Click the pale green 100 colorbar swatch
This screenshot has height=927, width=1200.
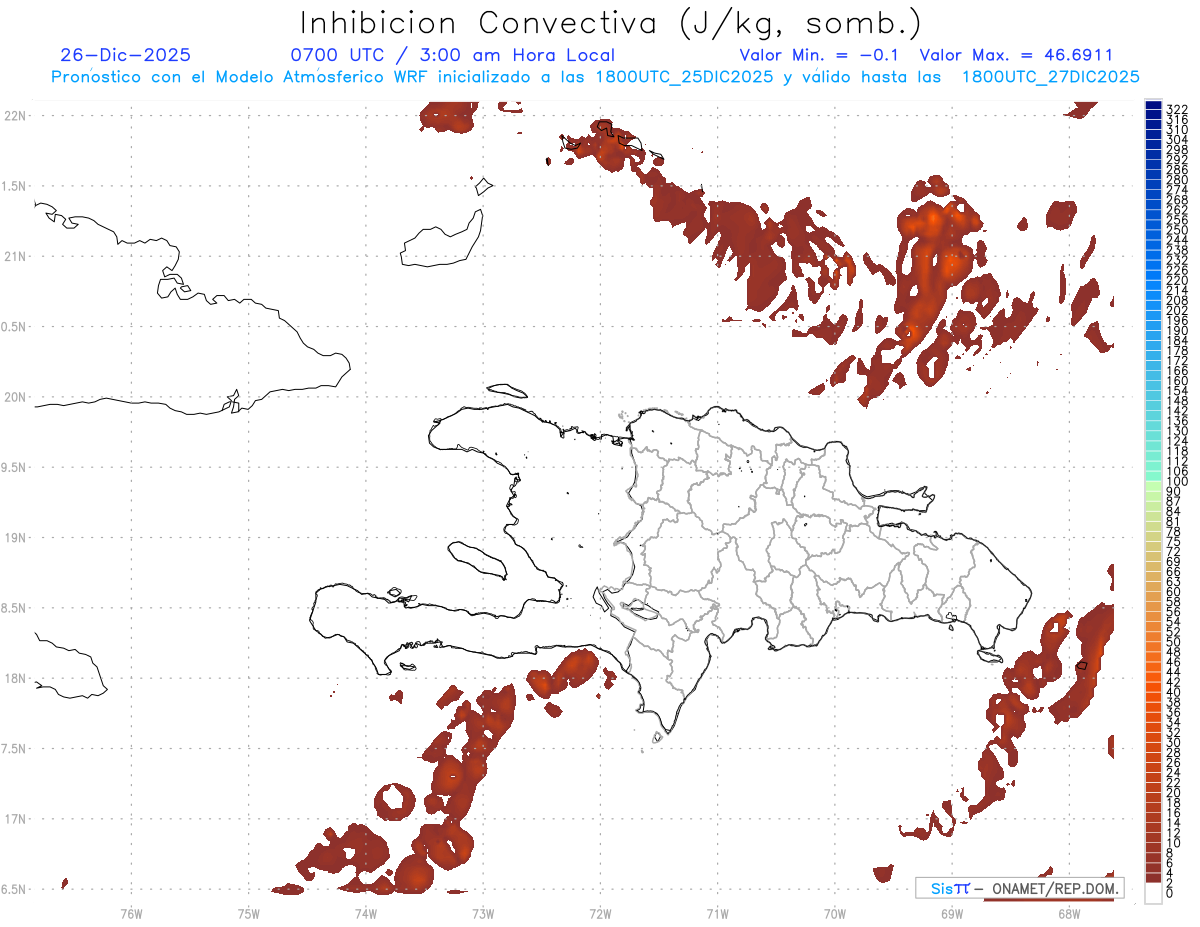tap(1153, 485)
